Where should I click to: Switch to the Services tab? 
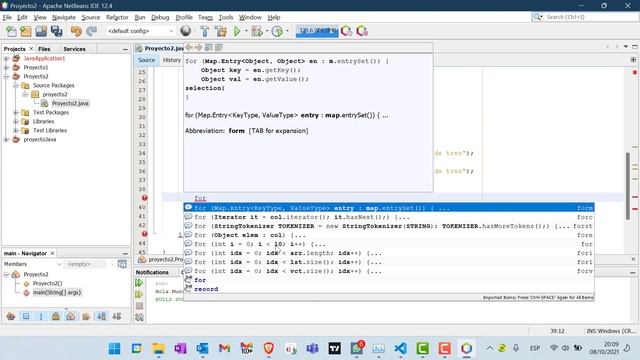(x=74, y=49)
